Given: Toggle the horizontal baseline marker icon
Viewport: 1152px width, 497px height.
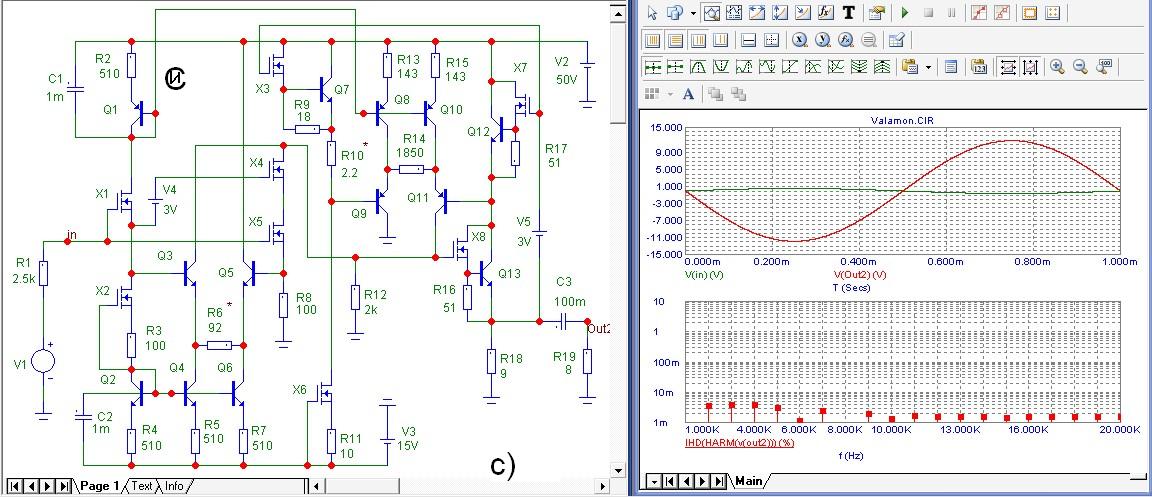Looking at the screenshot, I should click(748, 40).
